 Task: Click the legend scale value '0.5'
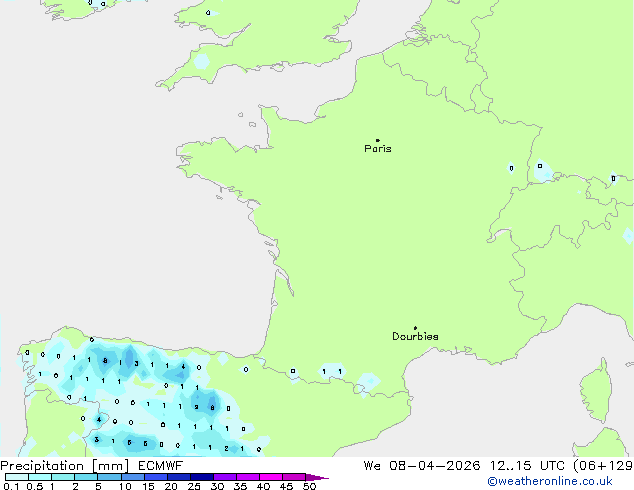[35, 486]
